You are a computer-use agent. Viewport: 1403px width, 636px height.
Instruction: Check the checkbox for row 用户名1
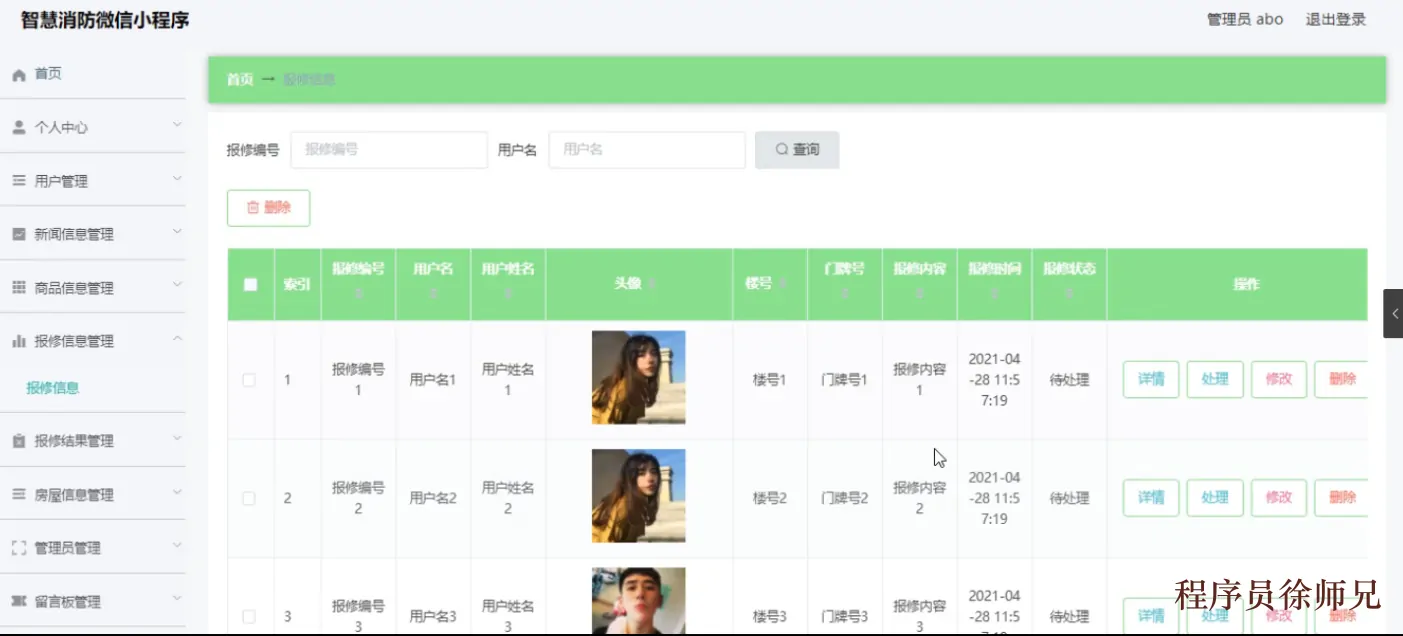[249, 380]
